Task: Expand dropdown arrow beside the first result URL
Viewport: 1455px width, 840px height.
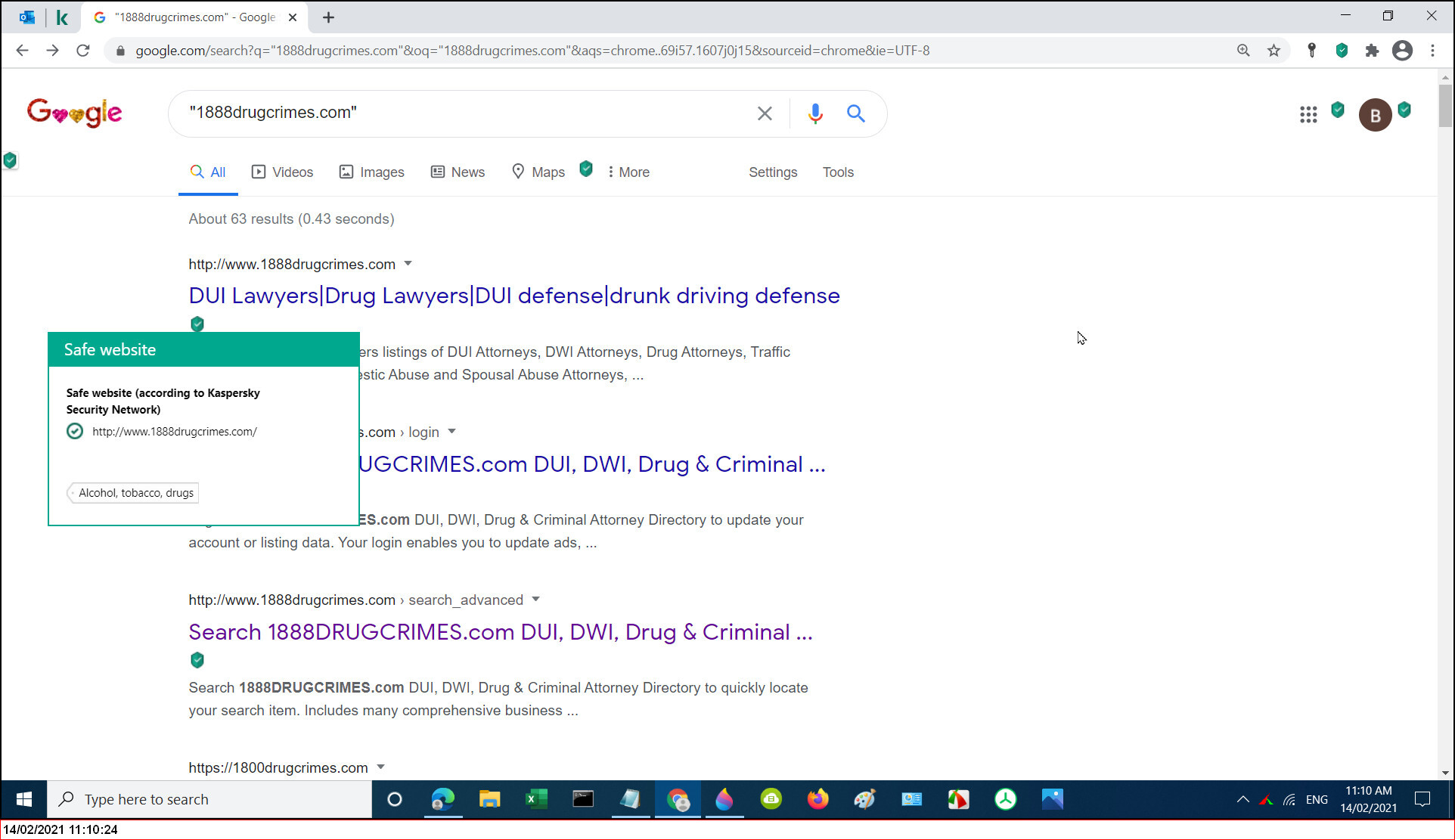Action: coord(408,264)
